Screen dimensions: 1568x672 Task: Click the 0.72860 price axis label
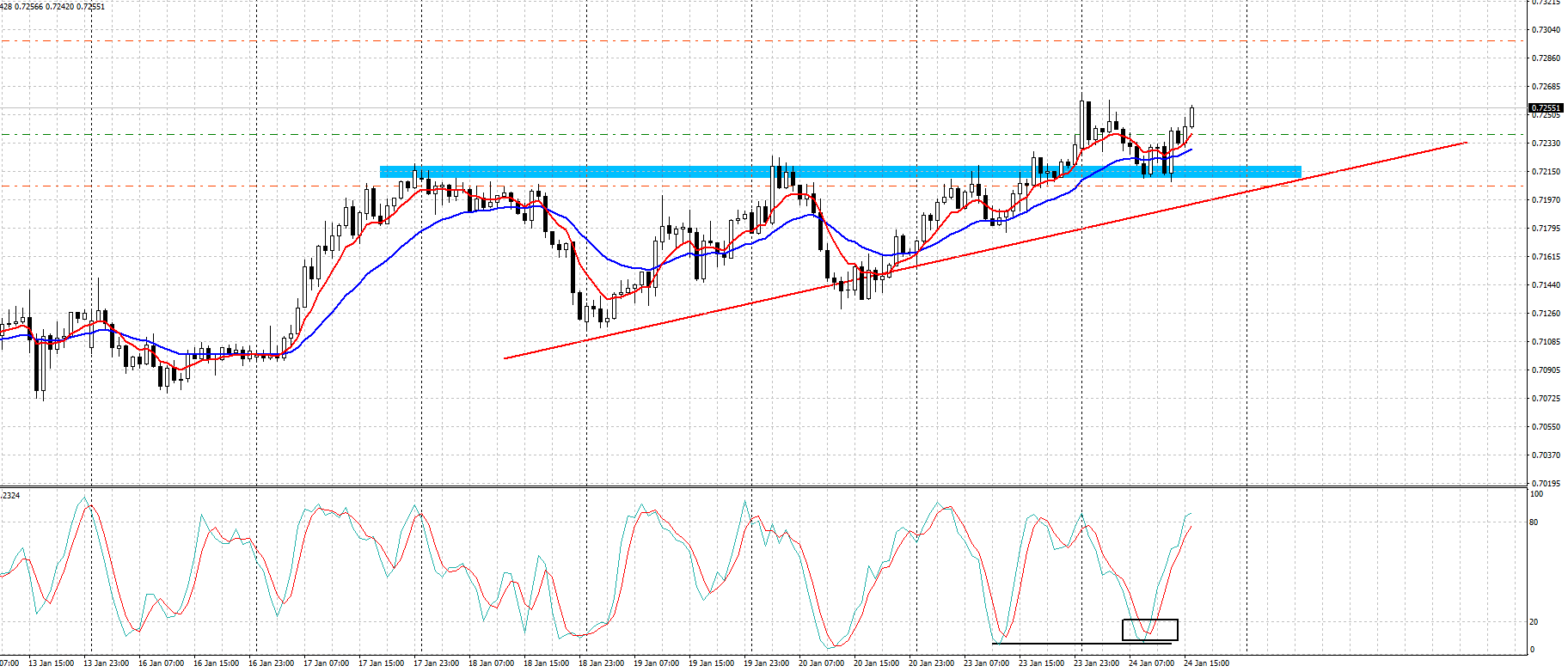click(x=1547, y=58)
